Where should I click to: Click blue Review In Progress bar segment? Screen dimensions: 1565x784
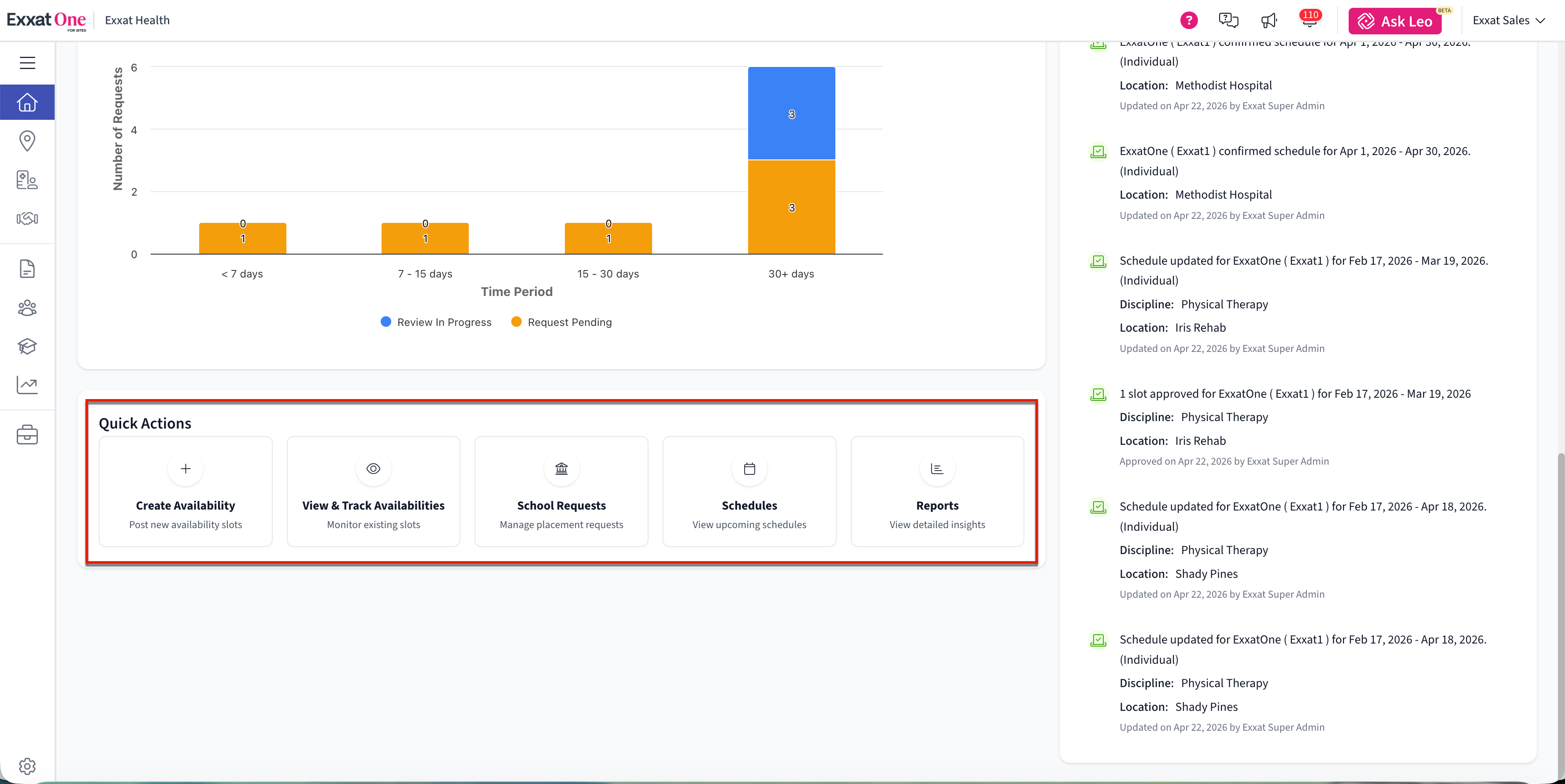pyautogui.click(x=791, y=114)
